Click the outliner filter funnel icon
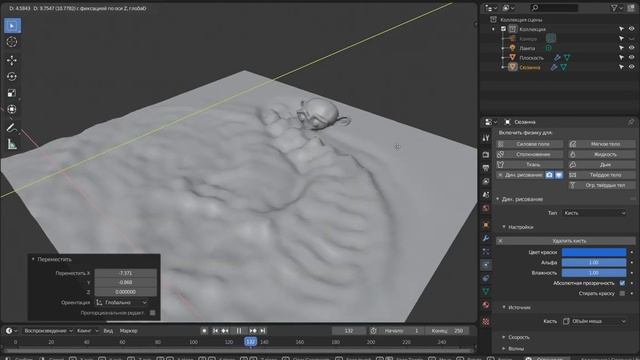The image size is (640, 360). 614,8
